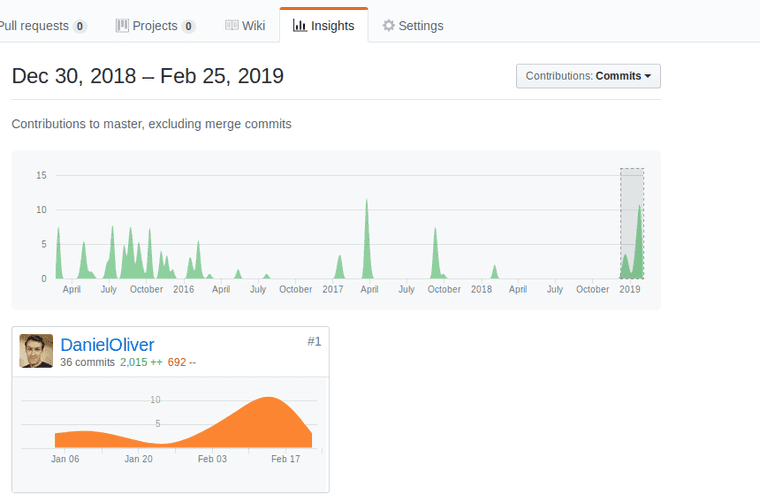Click the Insights bar graph icon
The height and width of the screenshot is (503, 760).
(x=300, y=26)
